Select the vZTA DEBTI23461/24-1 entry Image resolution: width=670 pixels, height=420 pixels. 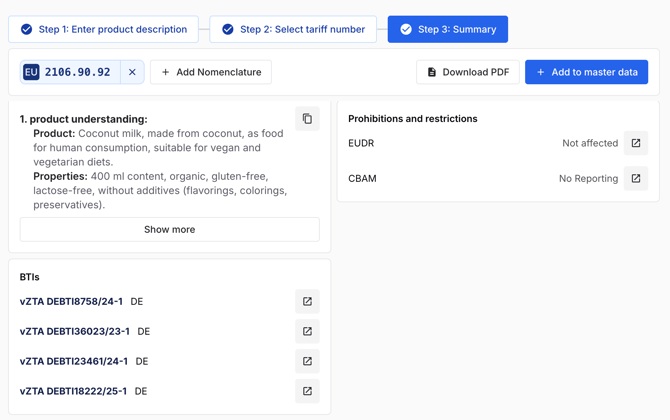(x=74, y=361)
